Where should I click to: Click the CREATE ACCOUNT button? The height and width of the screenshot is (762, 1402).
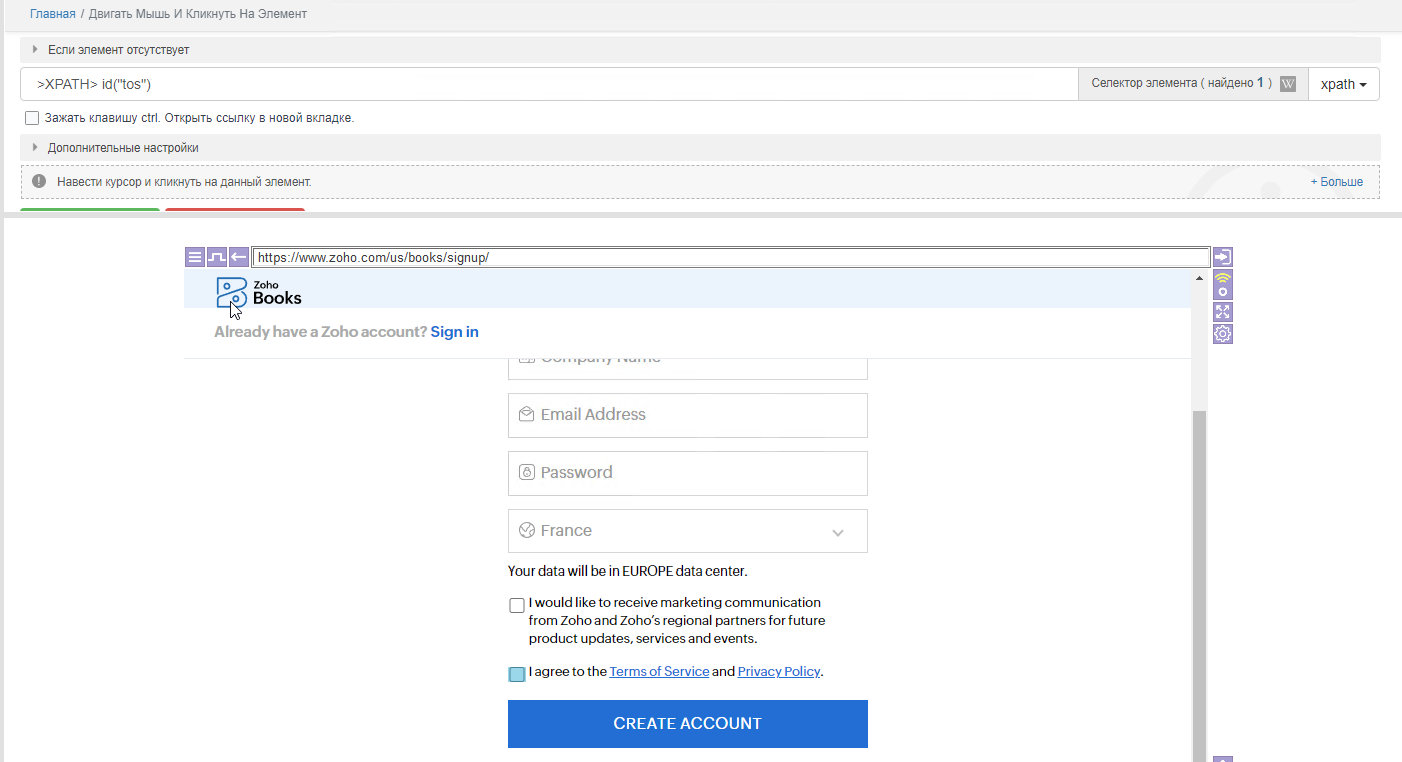[687, 723]
